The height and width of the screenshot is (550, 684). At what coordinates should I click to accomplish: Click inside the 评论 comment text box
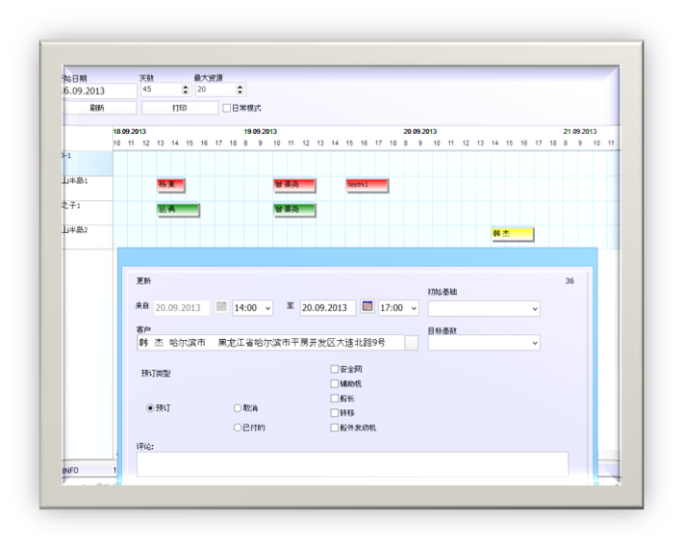(x=352, y=463)
